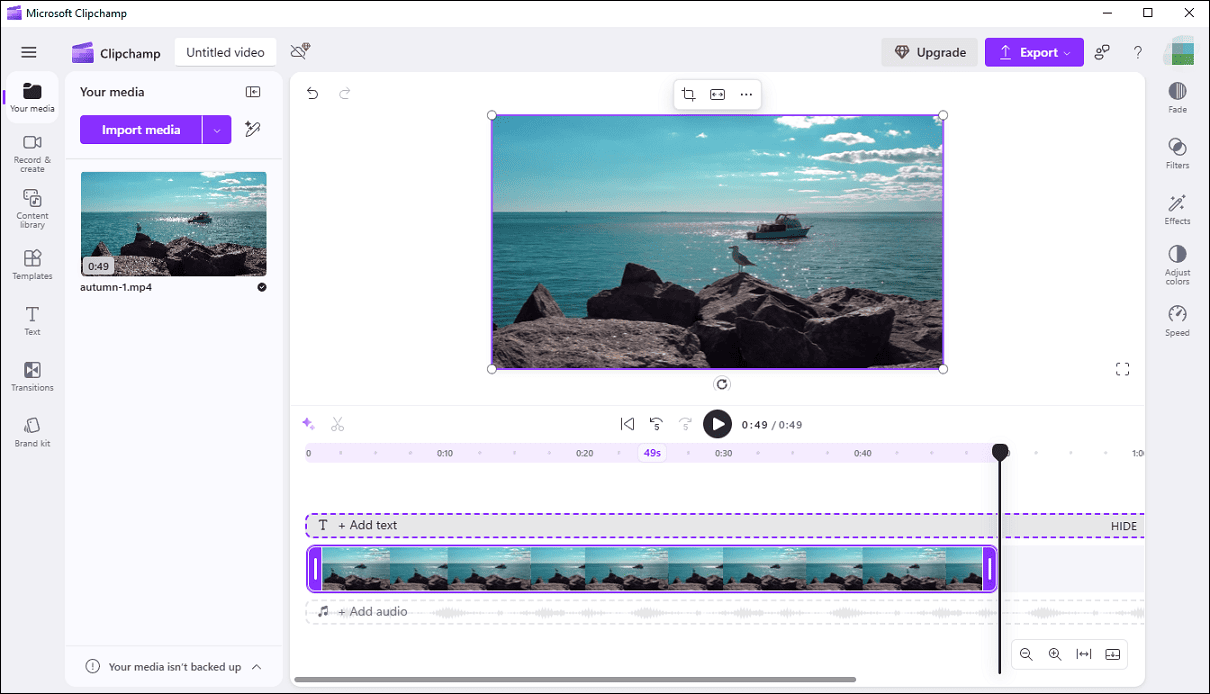This screenshot has width=1210, height=694.
Task: Open the Speed controls
Action: (x=1177, y=320)
